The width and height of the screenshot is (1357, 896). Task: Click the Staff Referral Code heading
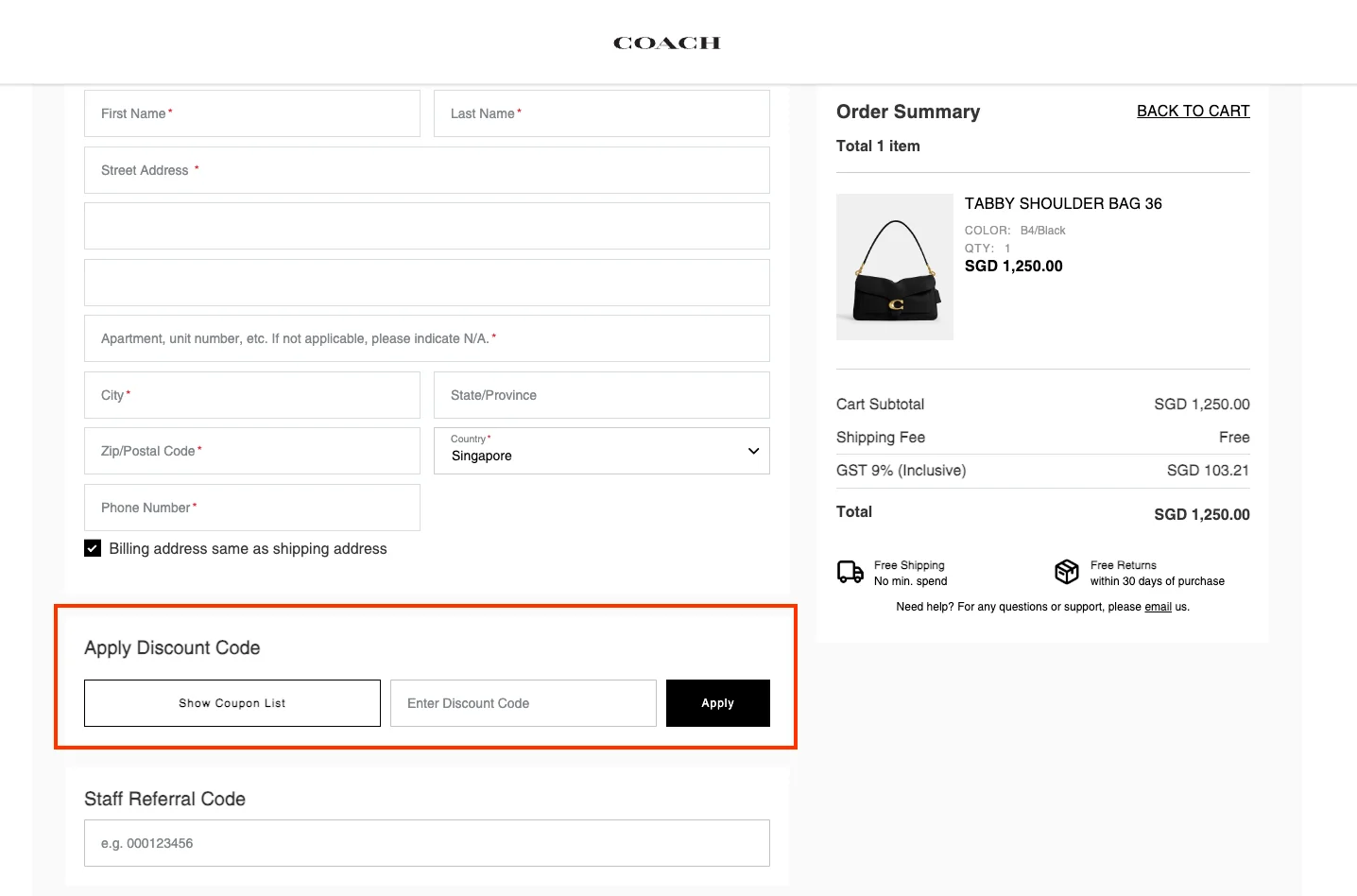coord(165,800)
